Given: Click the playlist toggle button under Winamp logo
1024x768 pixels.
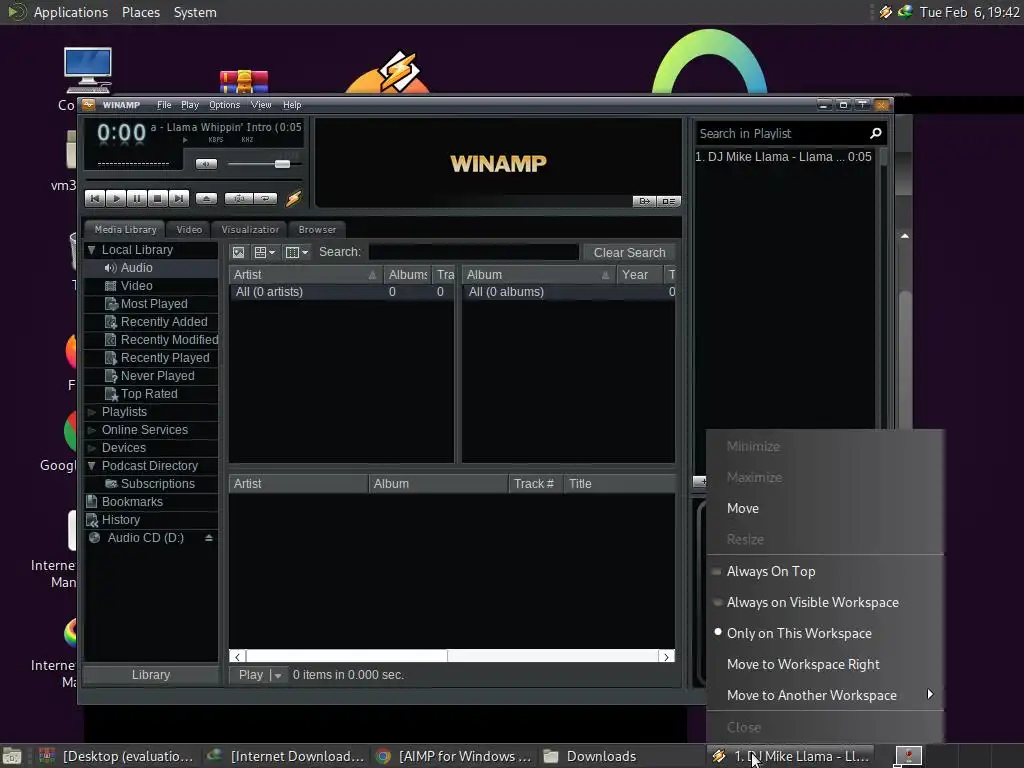Looking at the screenshot, I should coord(669,201).
